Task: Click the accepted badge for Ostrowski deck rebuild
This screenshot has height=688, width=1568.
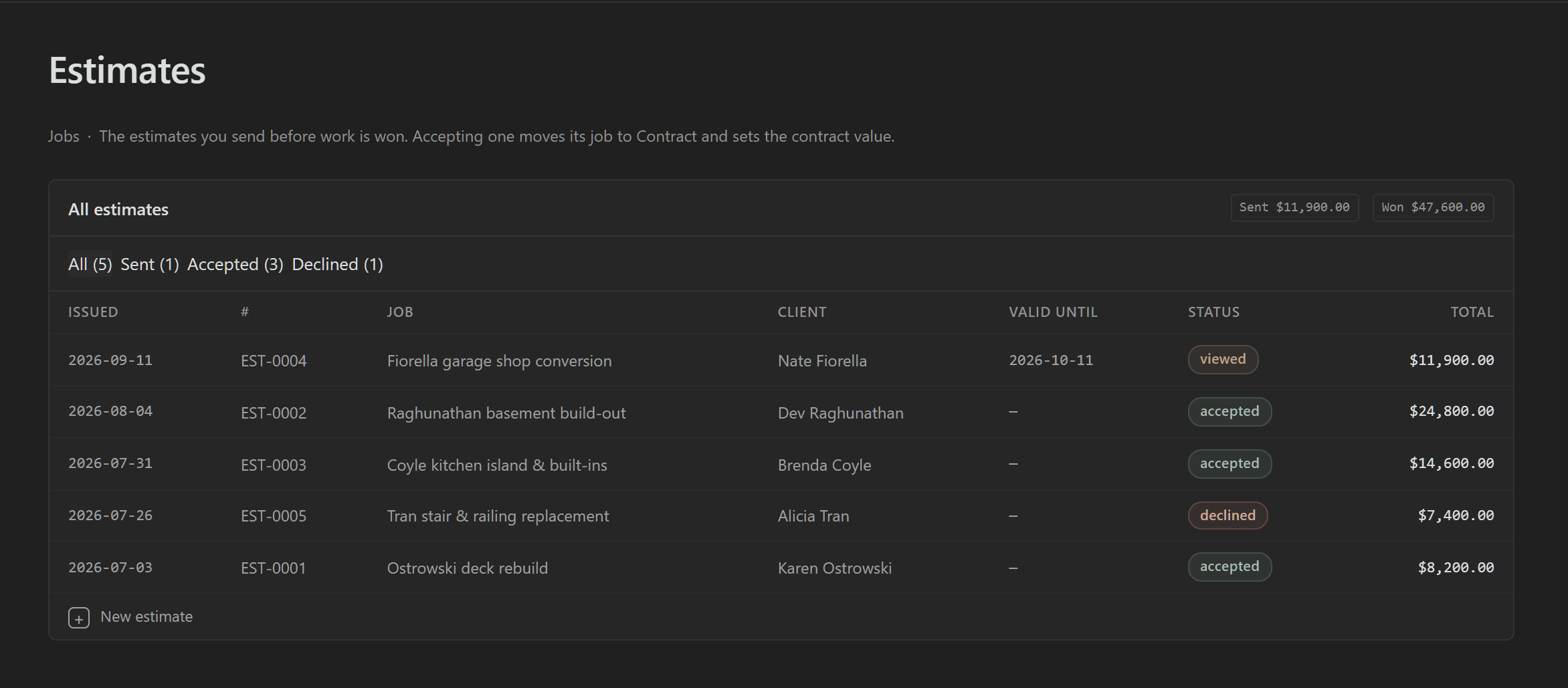Action: [x=1230, y=567]
